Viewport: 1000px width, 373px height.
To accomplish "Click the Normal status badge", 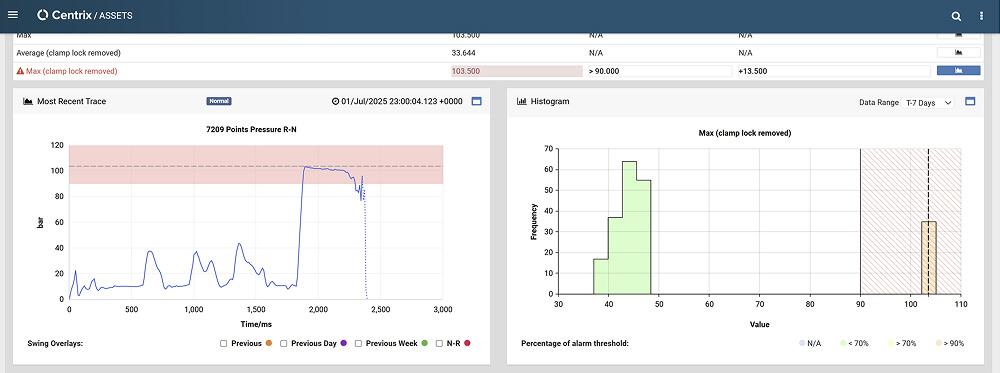I will pos(219,101).
